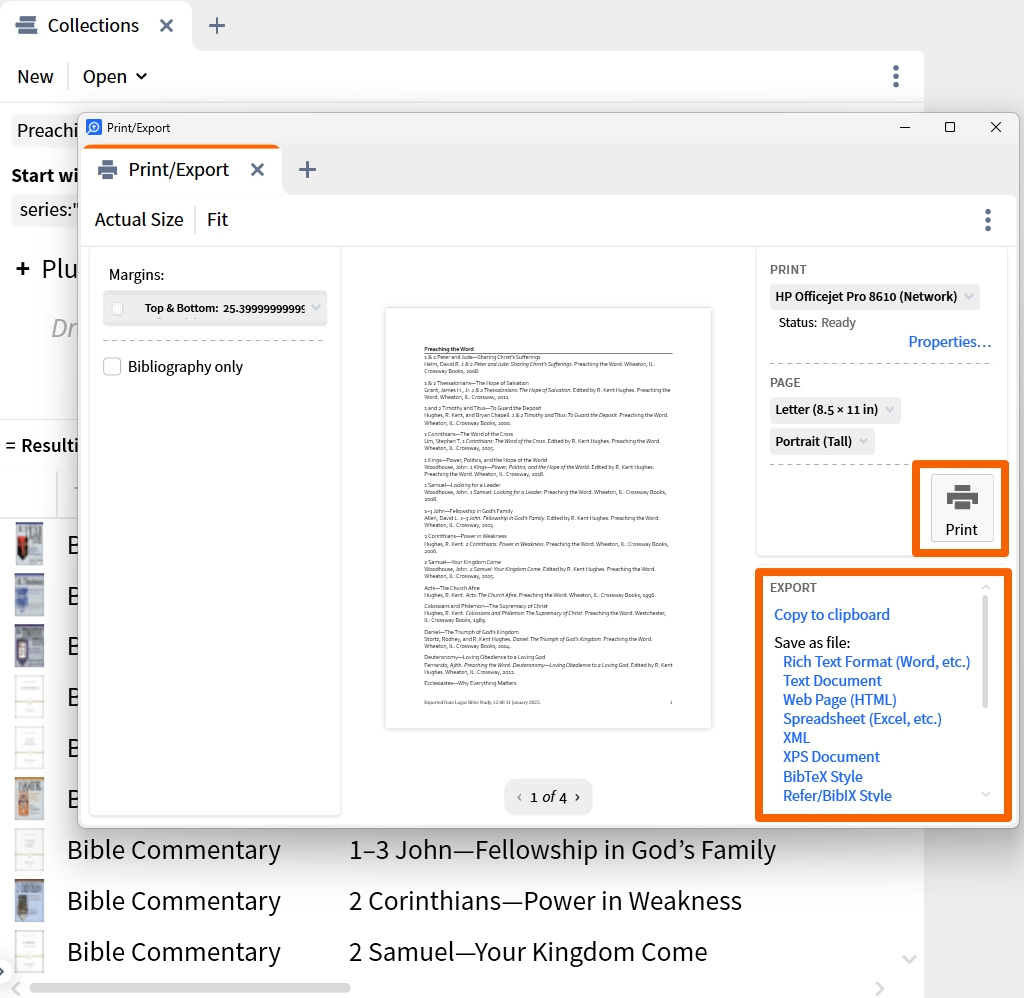1024x998 pixels.
Task: Toggle Top & Bottom margins checkbox
Action: click(x=118, y=308)
